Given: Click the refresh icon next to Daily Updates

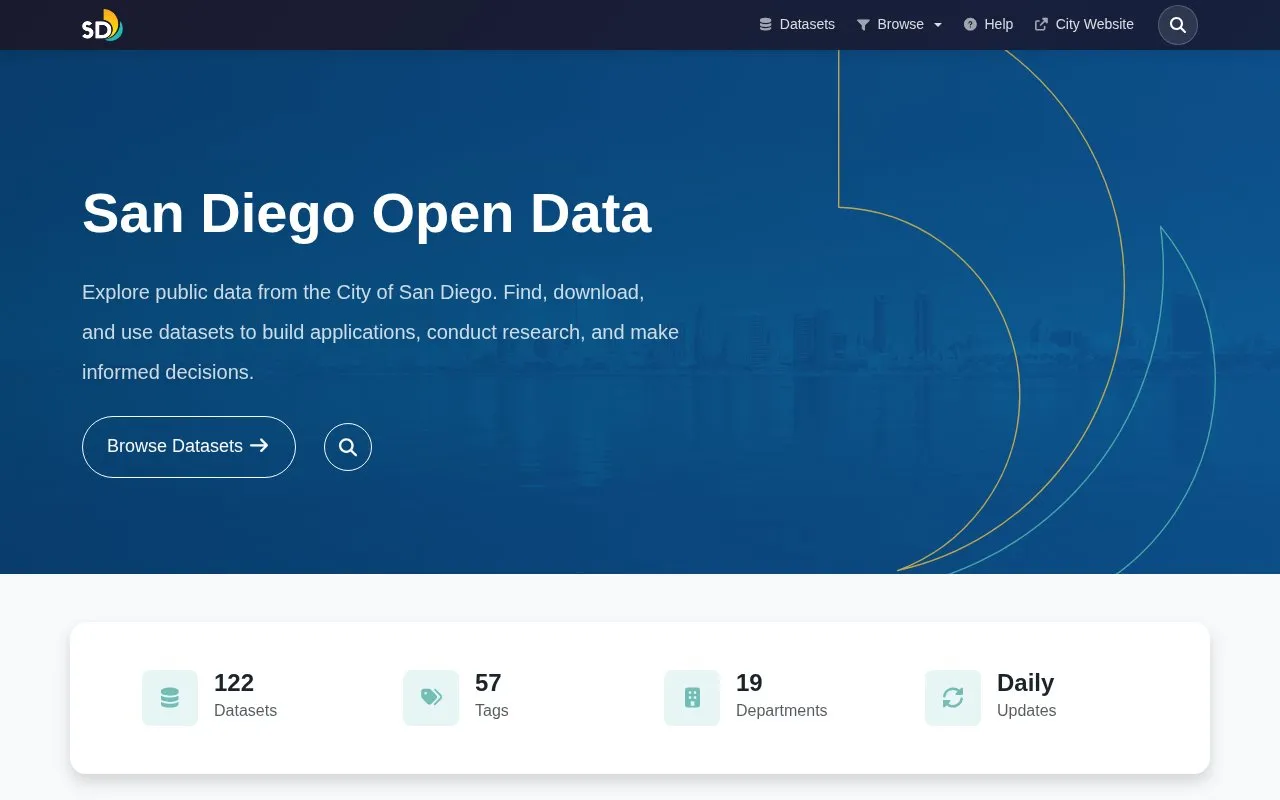Looking at the screenshot, I should coord(953,698).
